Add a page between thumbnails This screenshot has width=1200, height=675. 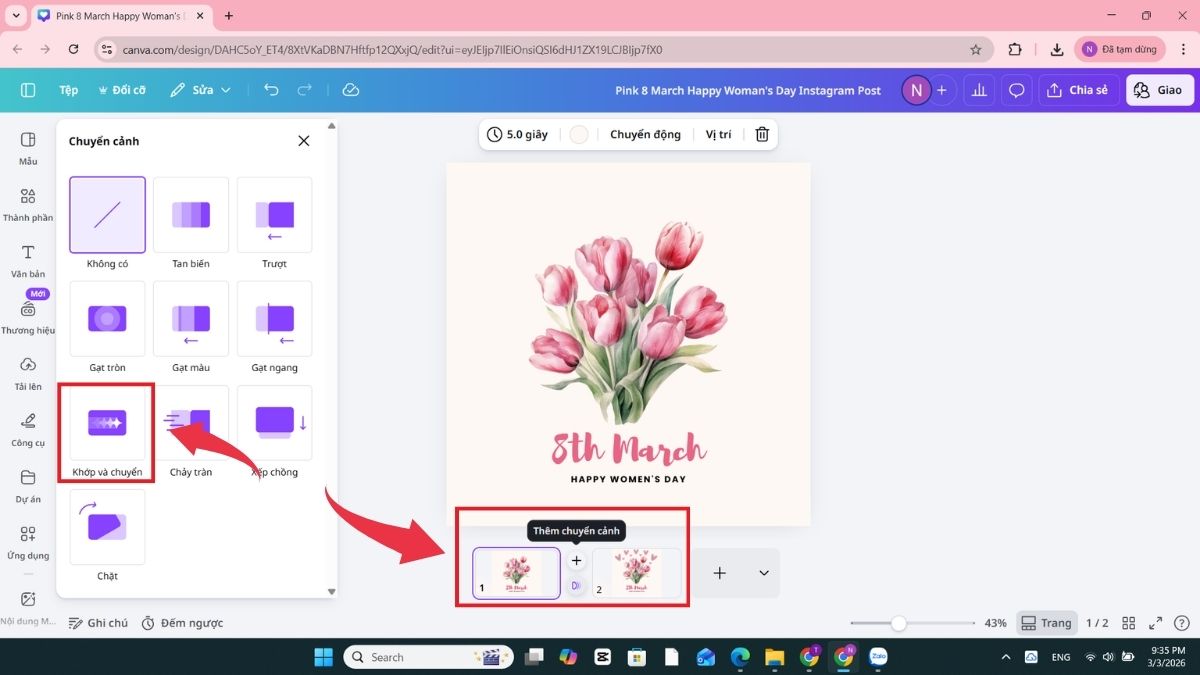click(576, 561)
